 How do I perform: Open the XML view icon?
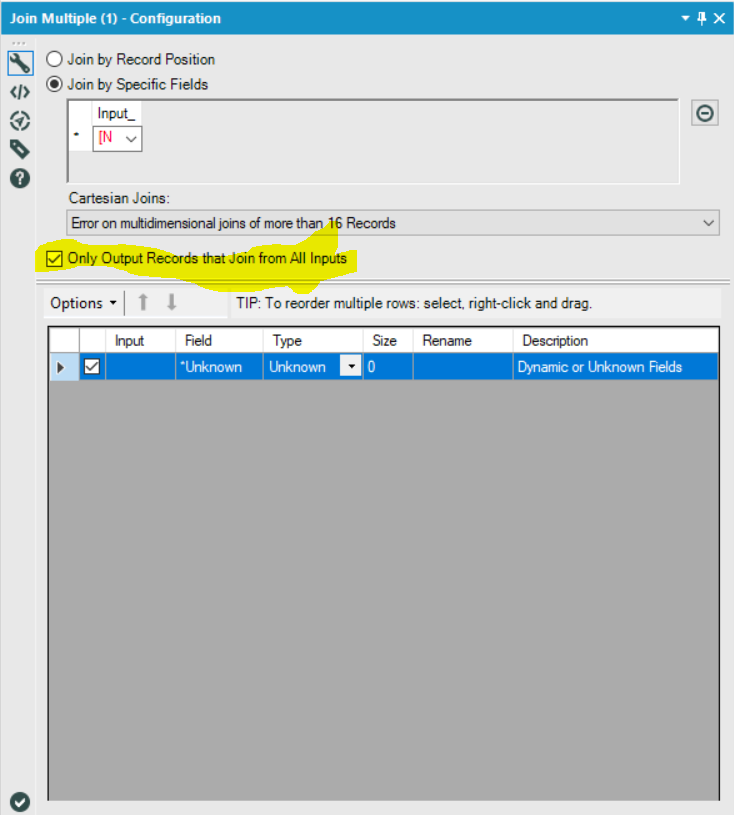[20, 93]
